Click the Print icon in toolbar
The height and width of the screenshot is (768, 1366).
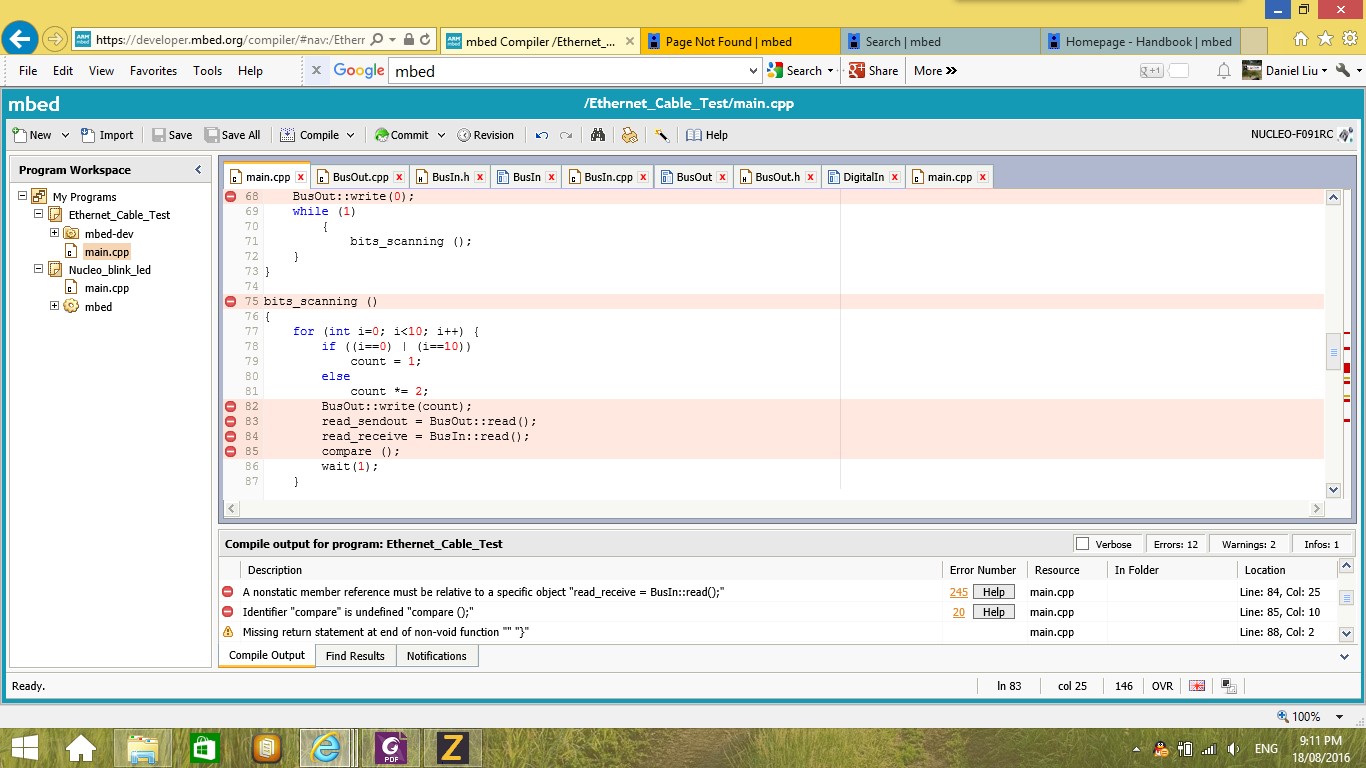point(629,135)
